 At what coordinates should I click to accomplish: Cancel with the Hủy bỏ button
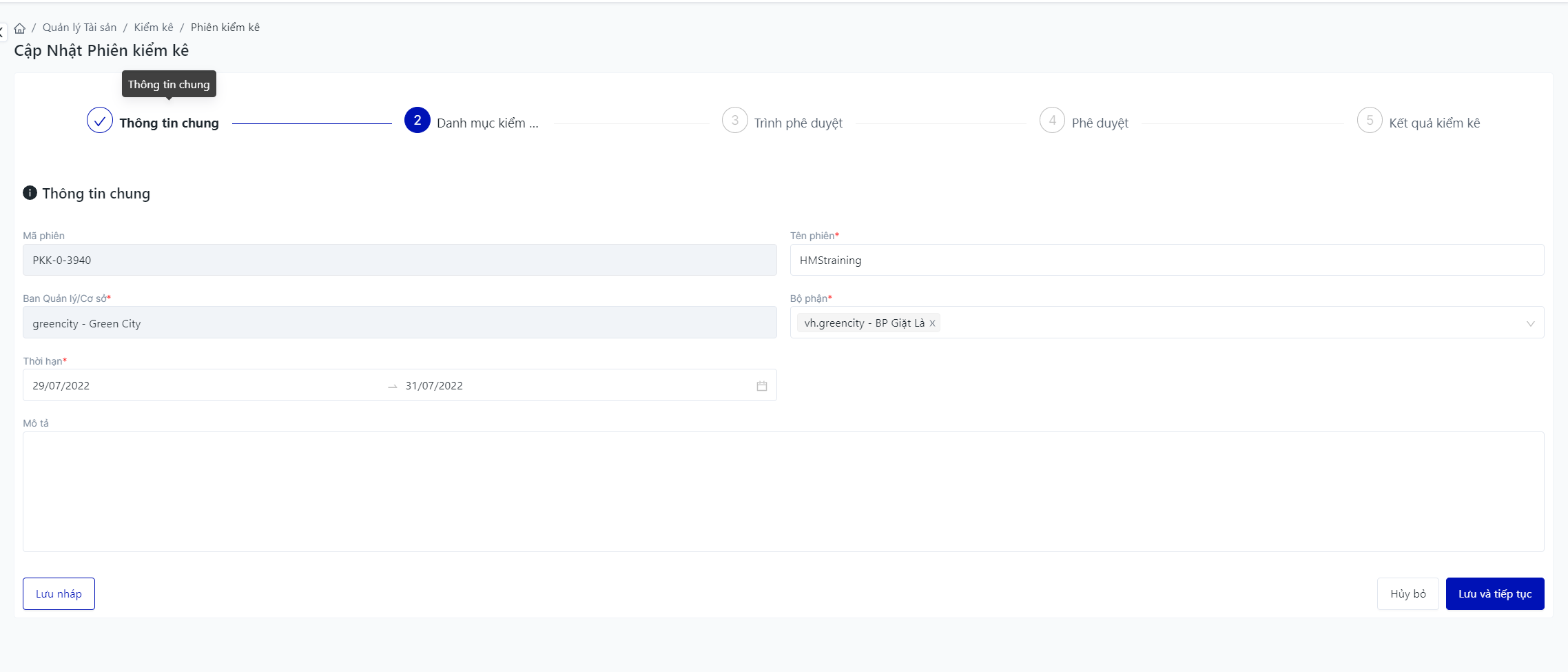1407,594
